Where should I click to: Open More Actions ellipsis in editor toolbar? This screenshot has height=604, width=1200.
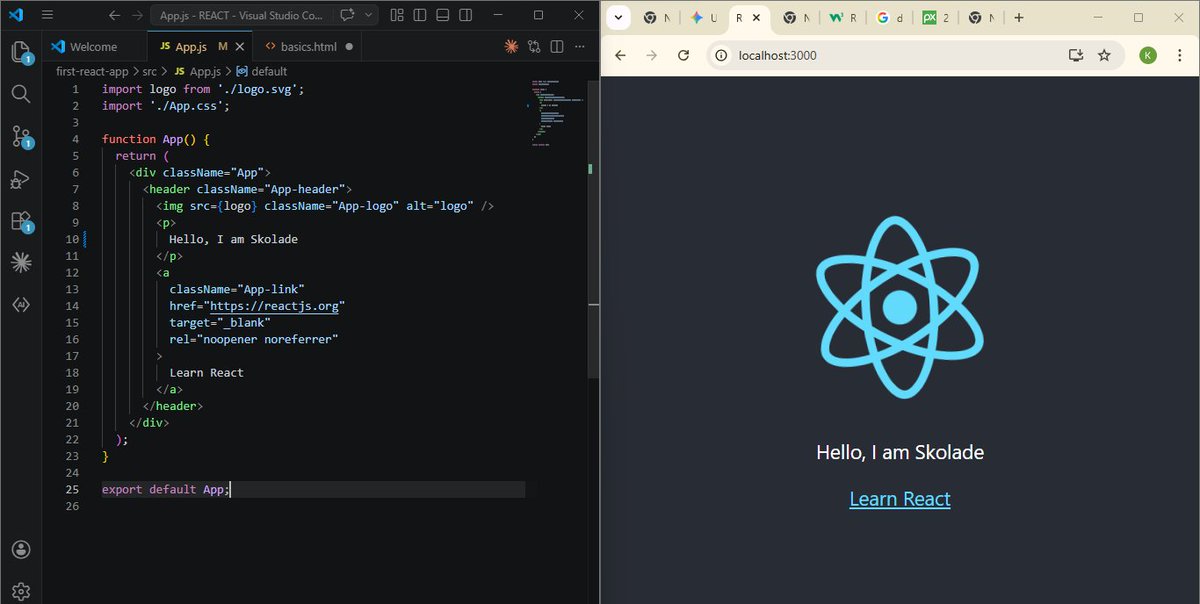tap(580, 46)
